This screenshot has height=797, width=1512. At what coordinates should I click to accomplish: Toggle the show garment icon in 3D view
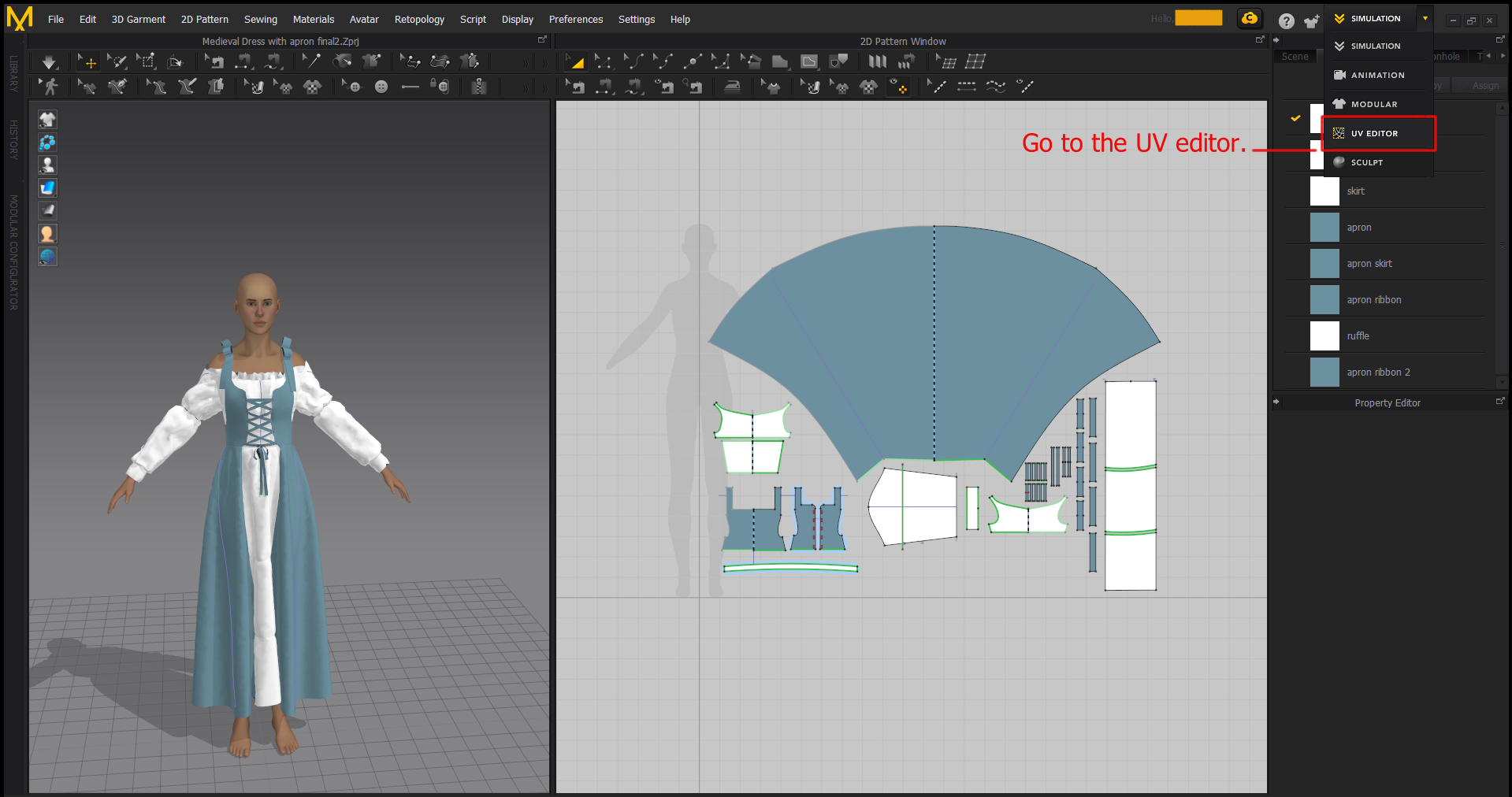pyautogui.click(x=47, y=119)
